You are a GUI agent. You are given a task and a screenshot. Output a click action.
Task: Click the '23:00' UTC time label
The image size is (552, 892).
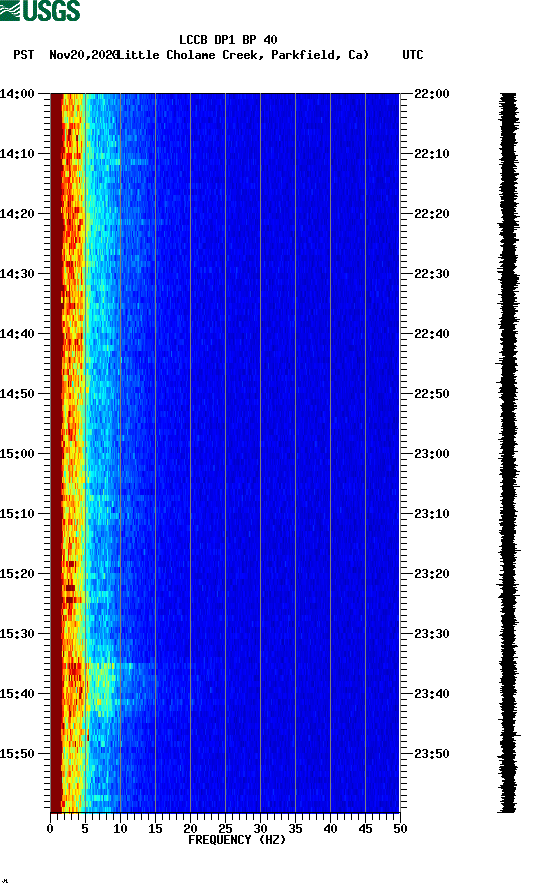point(432,453)
